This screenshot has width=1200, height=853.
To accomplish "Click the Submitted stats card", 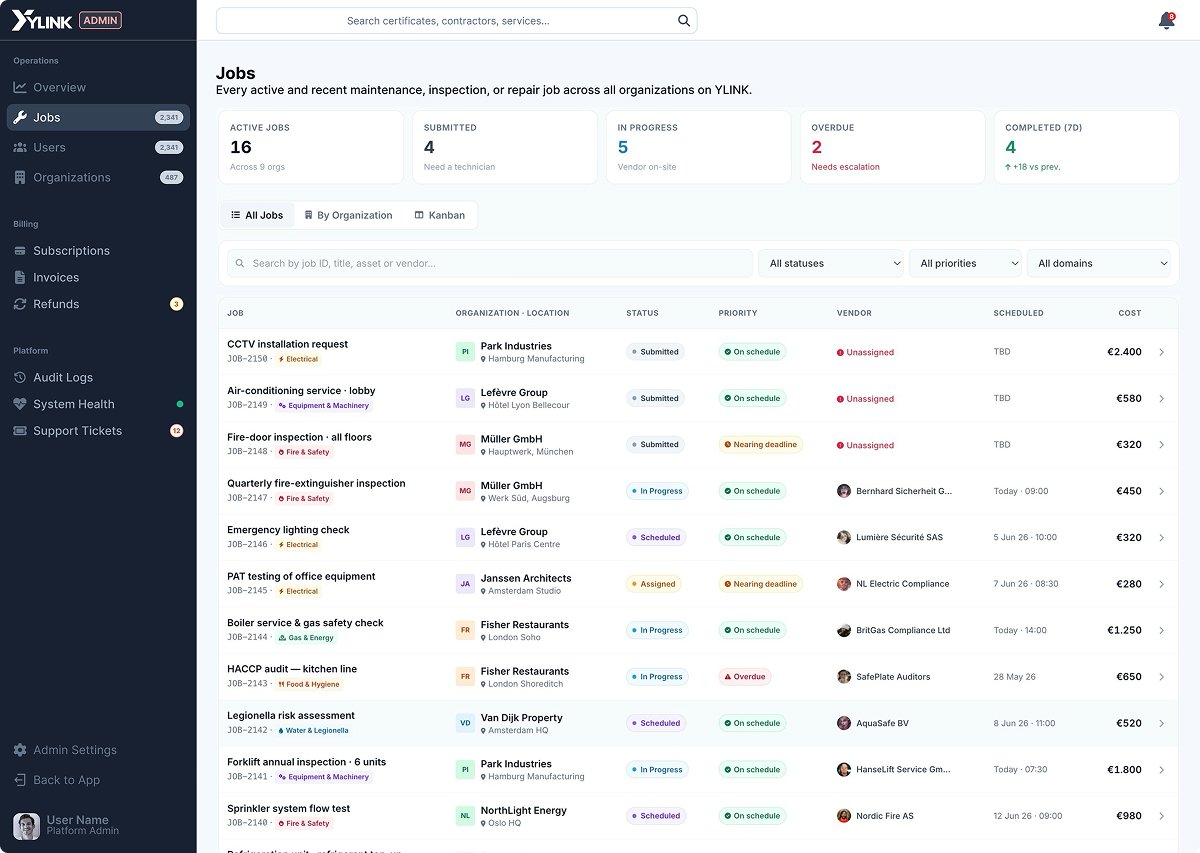I will coord(504,147).
